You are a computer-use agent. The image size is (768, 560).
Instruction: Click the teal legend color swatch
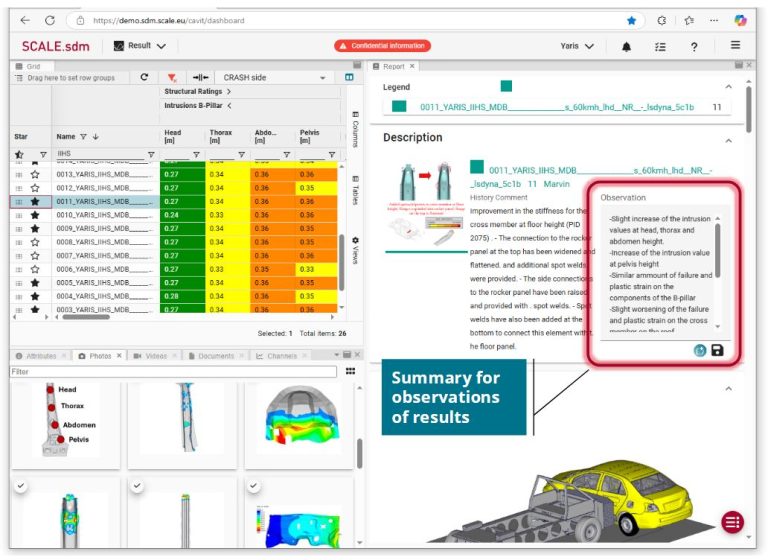tap(399, 107)
